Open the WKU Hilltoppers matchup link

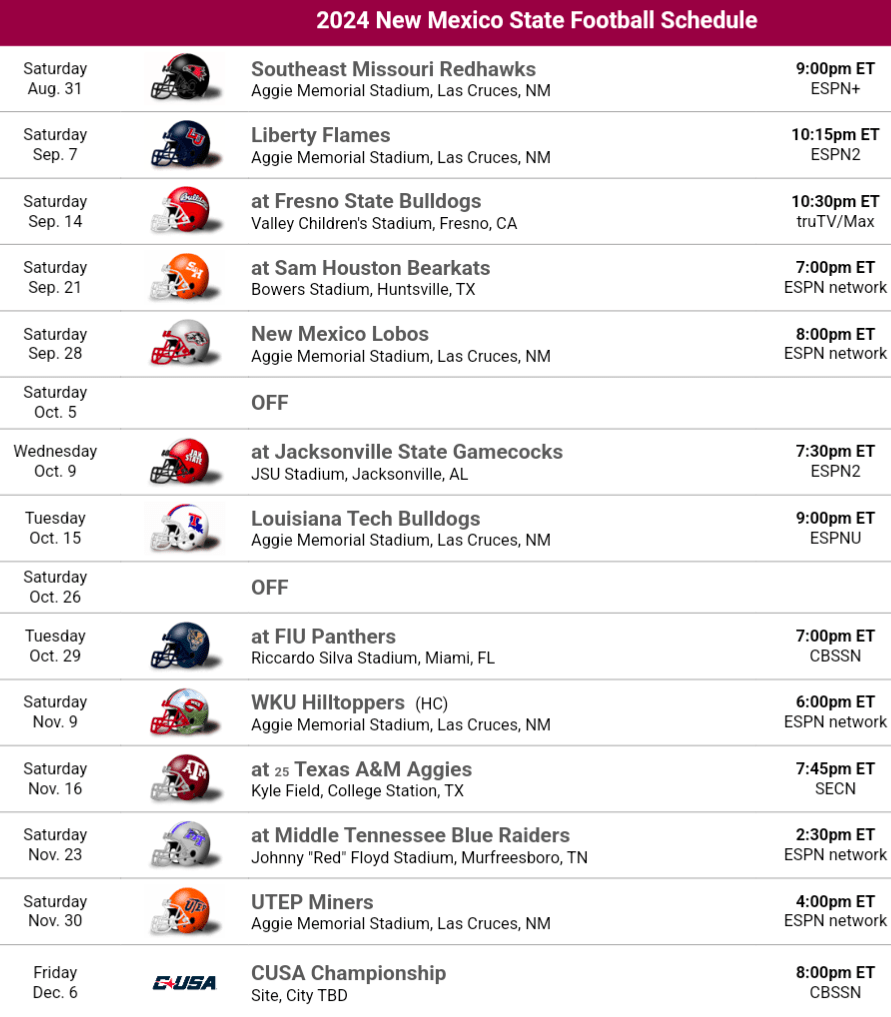328,703
